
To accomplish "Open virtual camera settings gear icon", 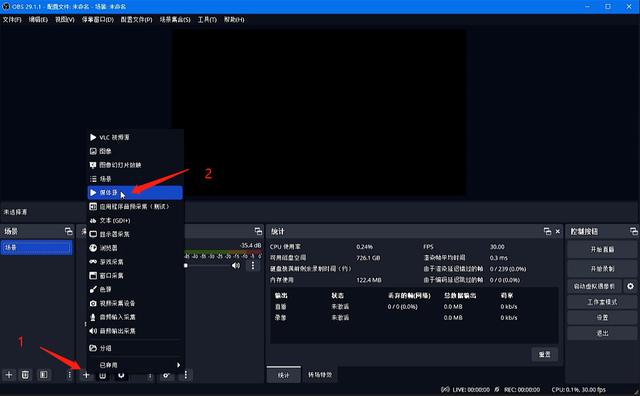I will coord(630,286).
